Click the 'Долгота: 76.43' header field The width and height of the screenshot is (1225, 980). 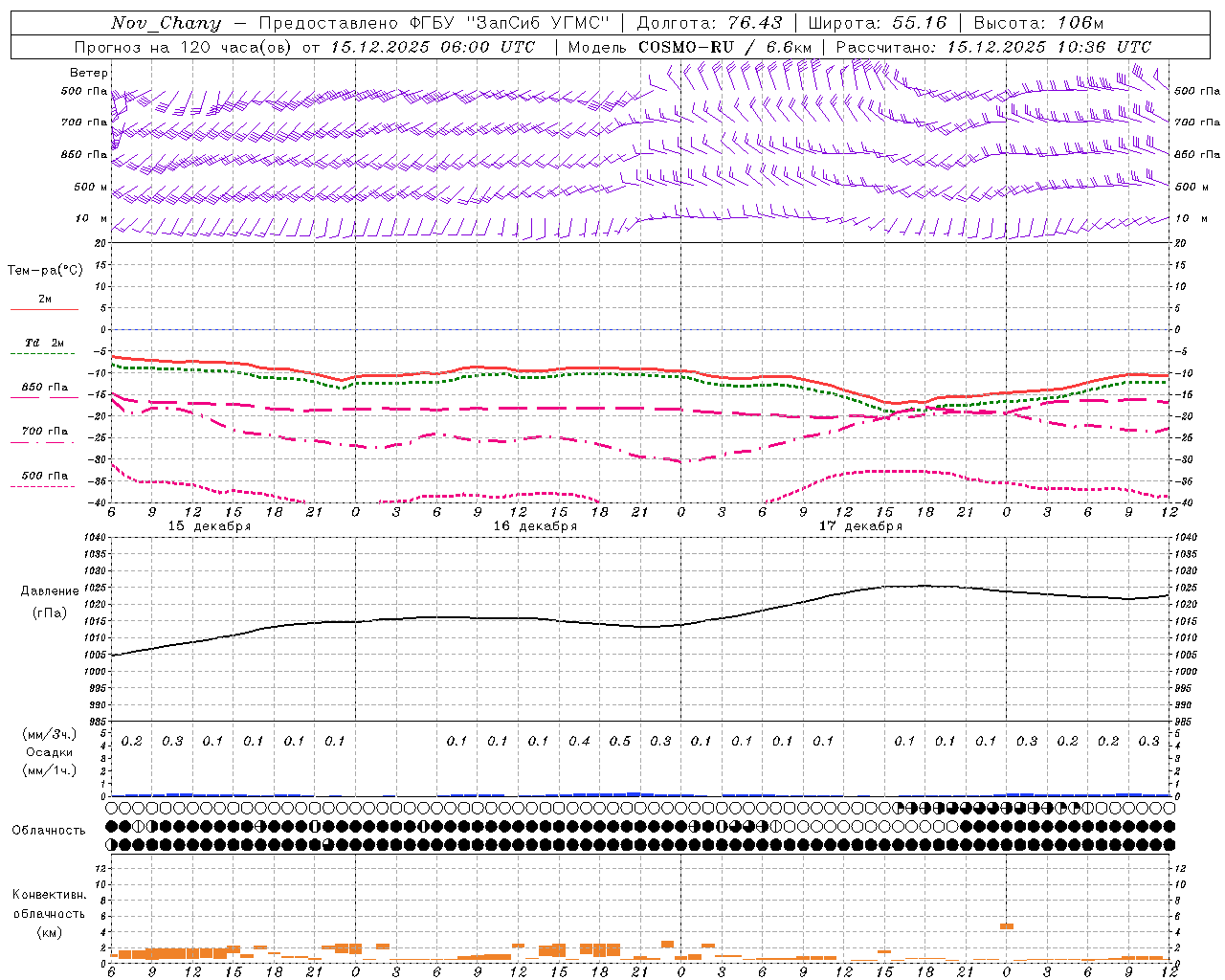pos(709,23)
